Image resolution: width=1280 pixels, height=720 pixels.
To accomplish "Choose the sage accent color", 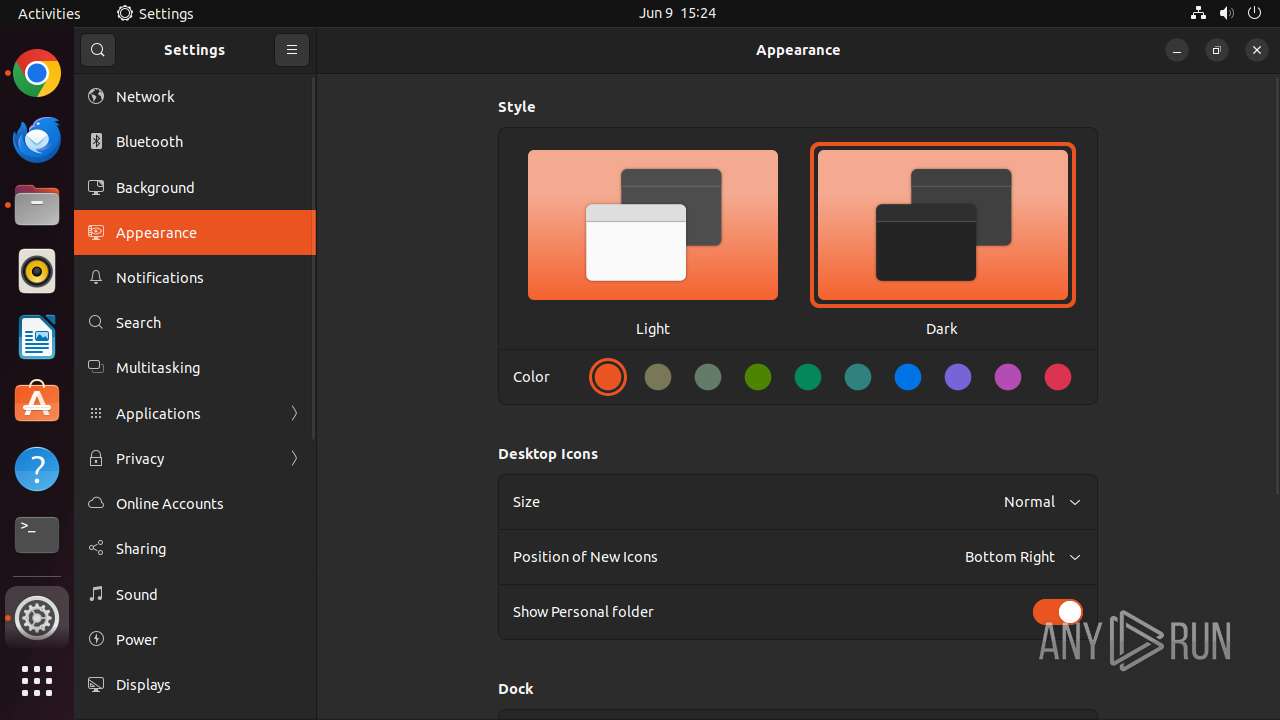I will 708,377.
